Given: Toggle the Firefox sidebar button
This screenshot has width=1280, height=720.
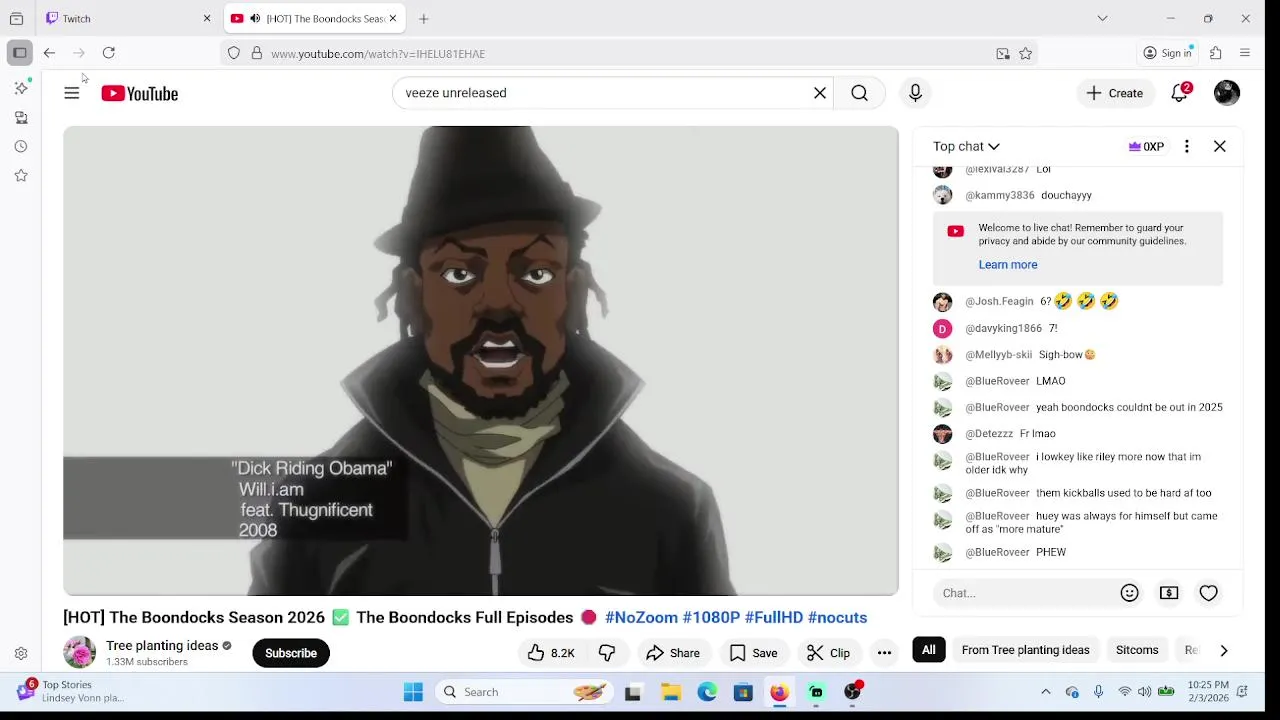Looking at the screenshot, I should click(x=20, y=53).
